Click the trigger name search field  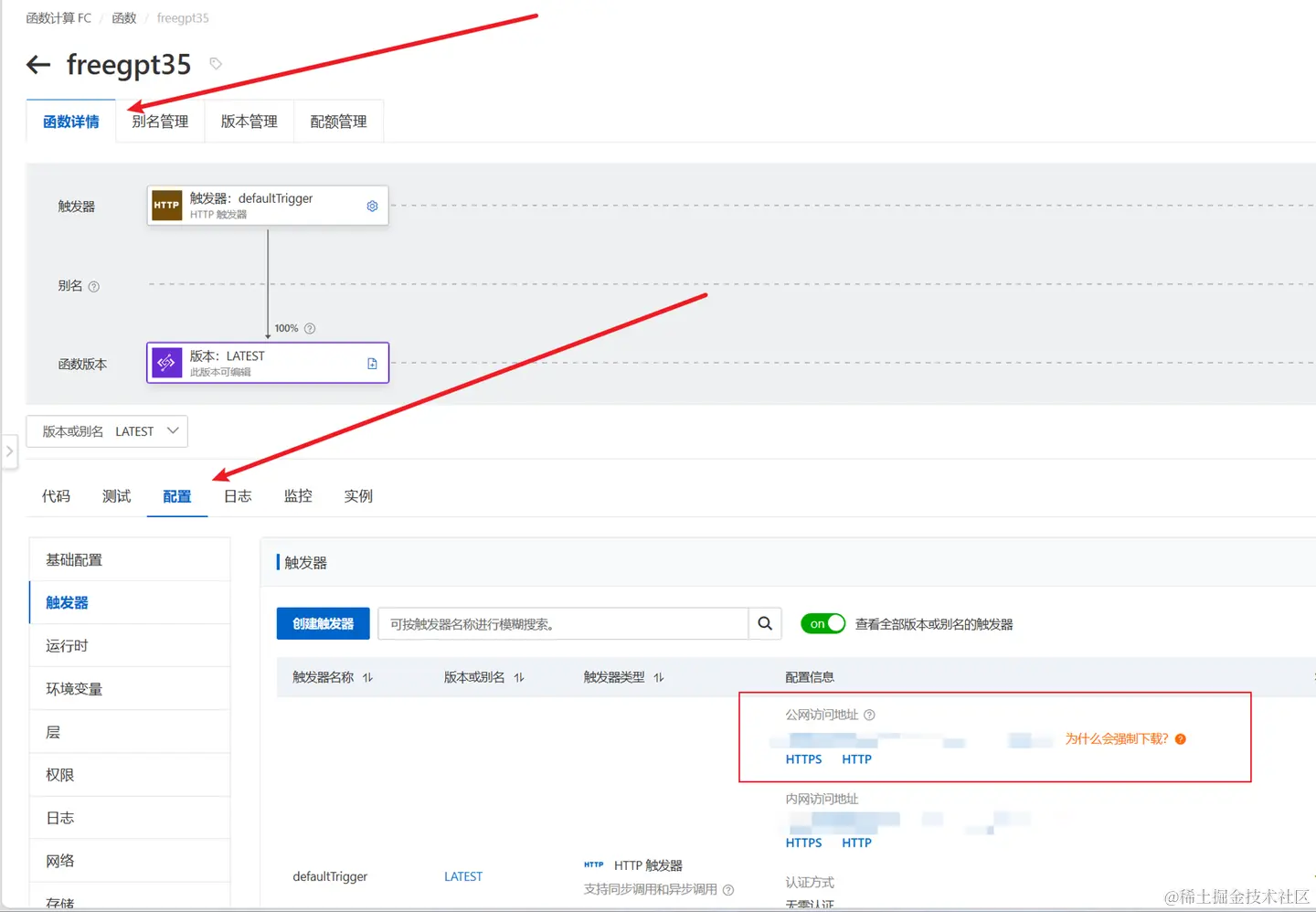point(563,623)
